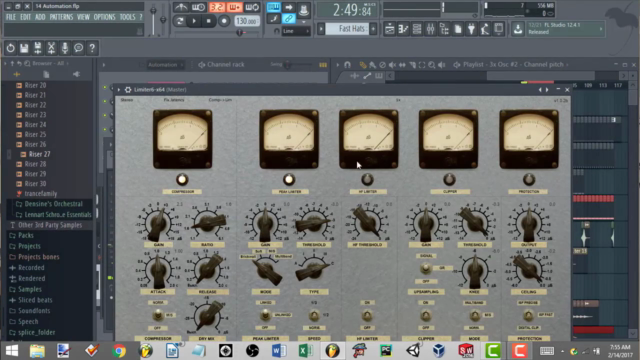Screen dimensions: 640x360
Task: Open the channel rack toolbar icon
Action: tap(417, 29)
